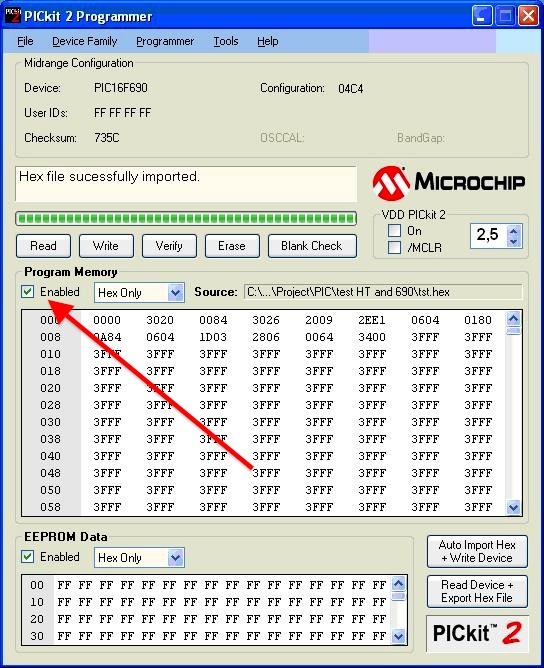Click the Blank Check button
The image size is (544, 668).
click(x=312, y=246)
